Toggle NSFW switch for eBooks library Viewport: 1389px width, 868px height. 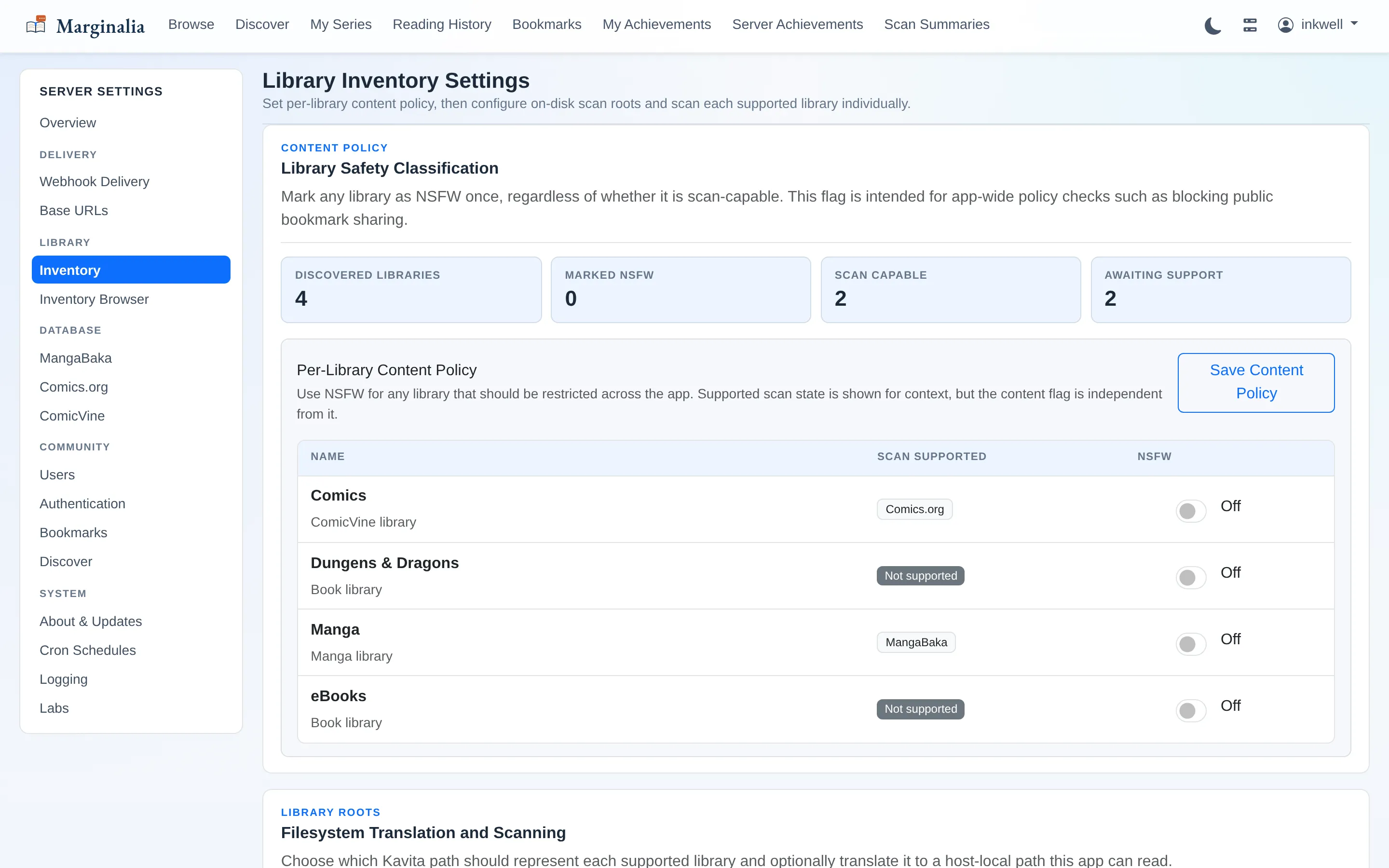coord(1191,710)
